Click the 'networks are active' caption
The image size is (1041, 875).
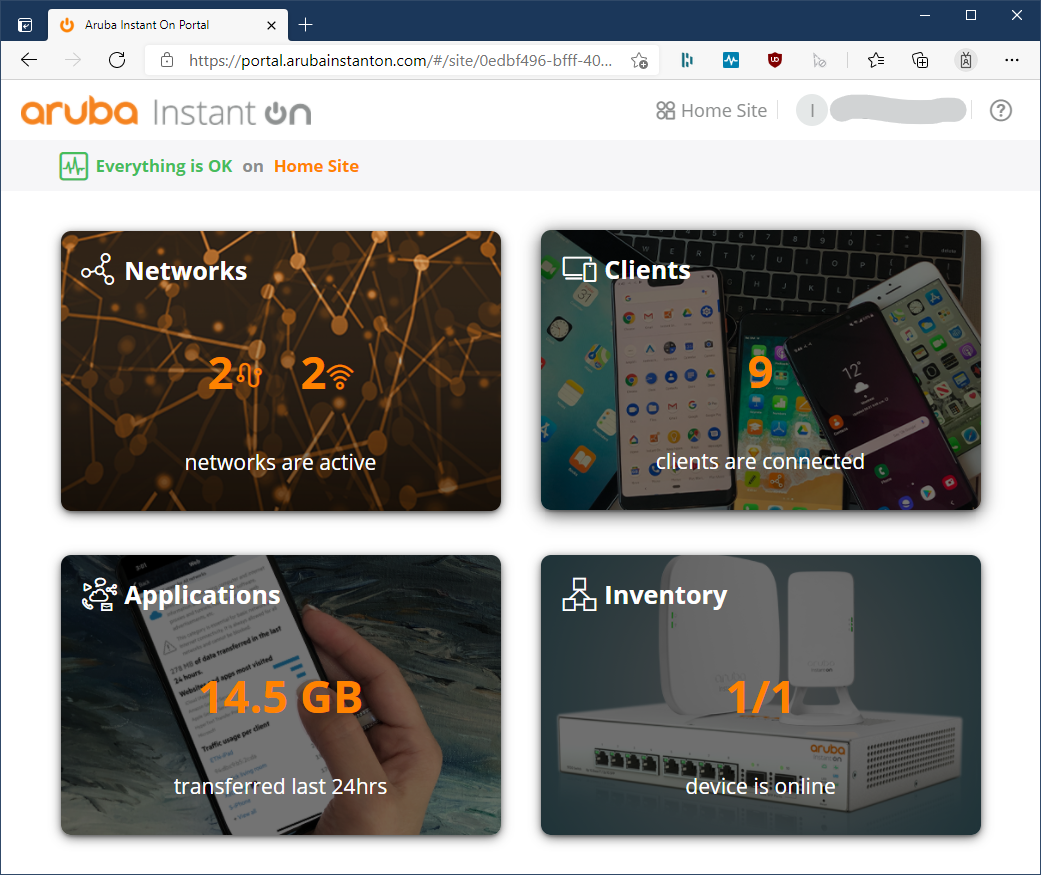click(x=280, y=462)
